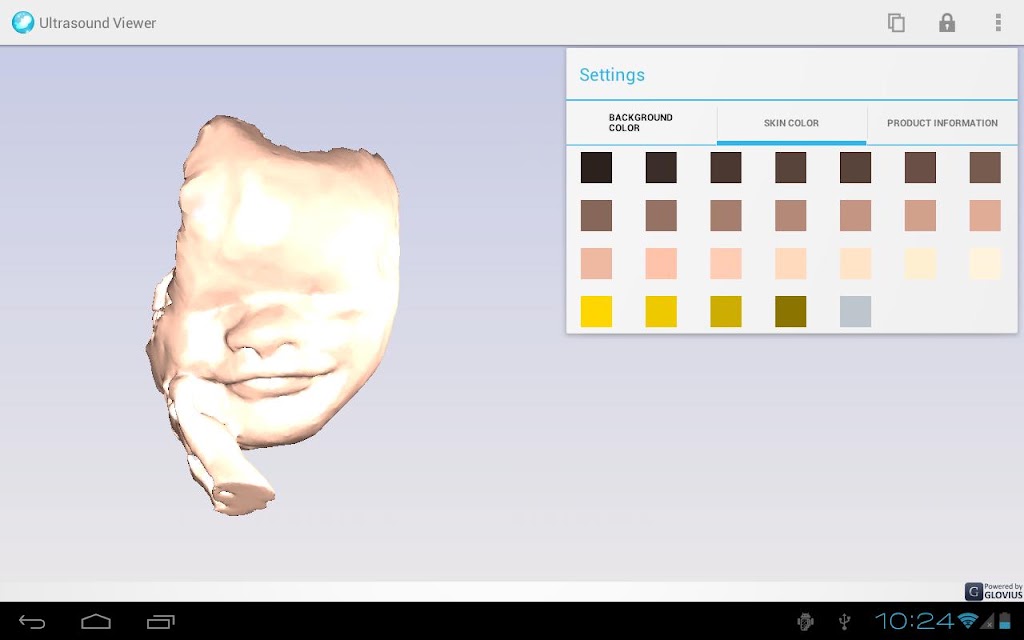Pick the second swatch in the top row
This screenshot has height=640, width=1024.
point(661,167)
